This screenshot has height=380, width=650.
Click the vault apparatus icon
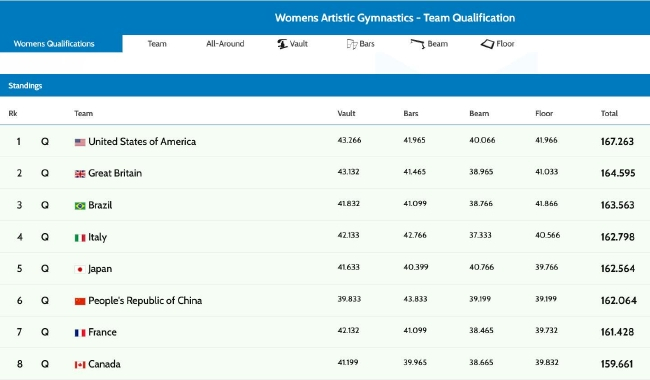tap(282, 44)
